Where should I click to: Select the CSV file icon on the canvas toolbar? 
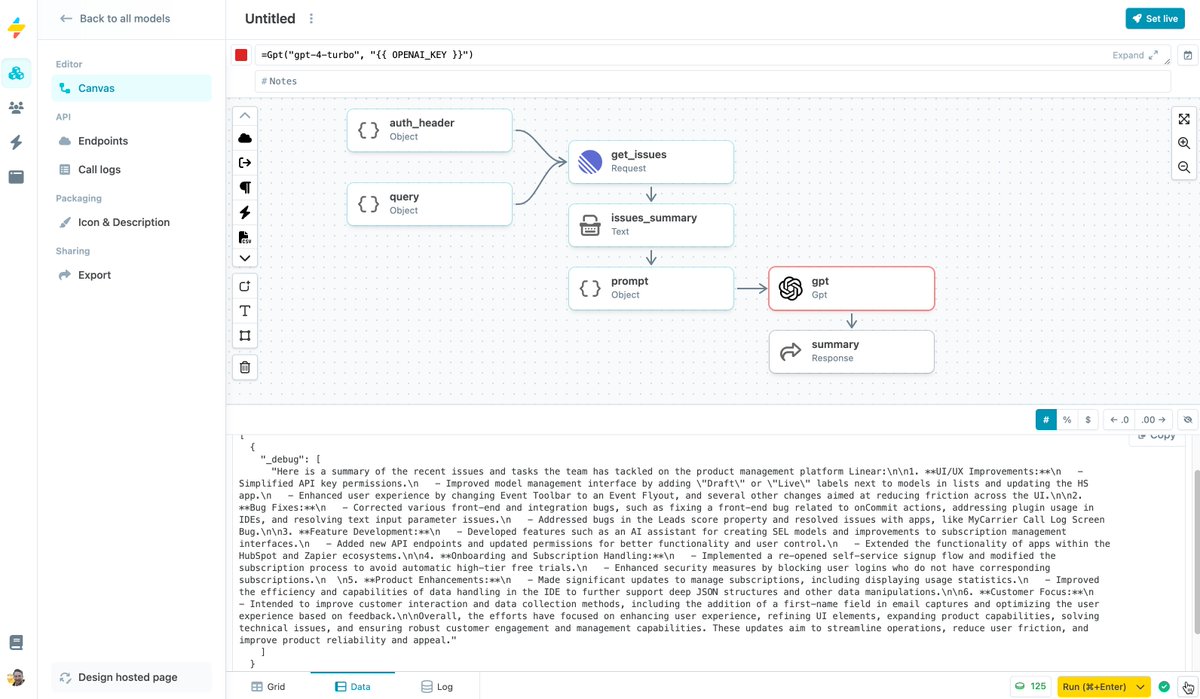coord(244,236)
